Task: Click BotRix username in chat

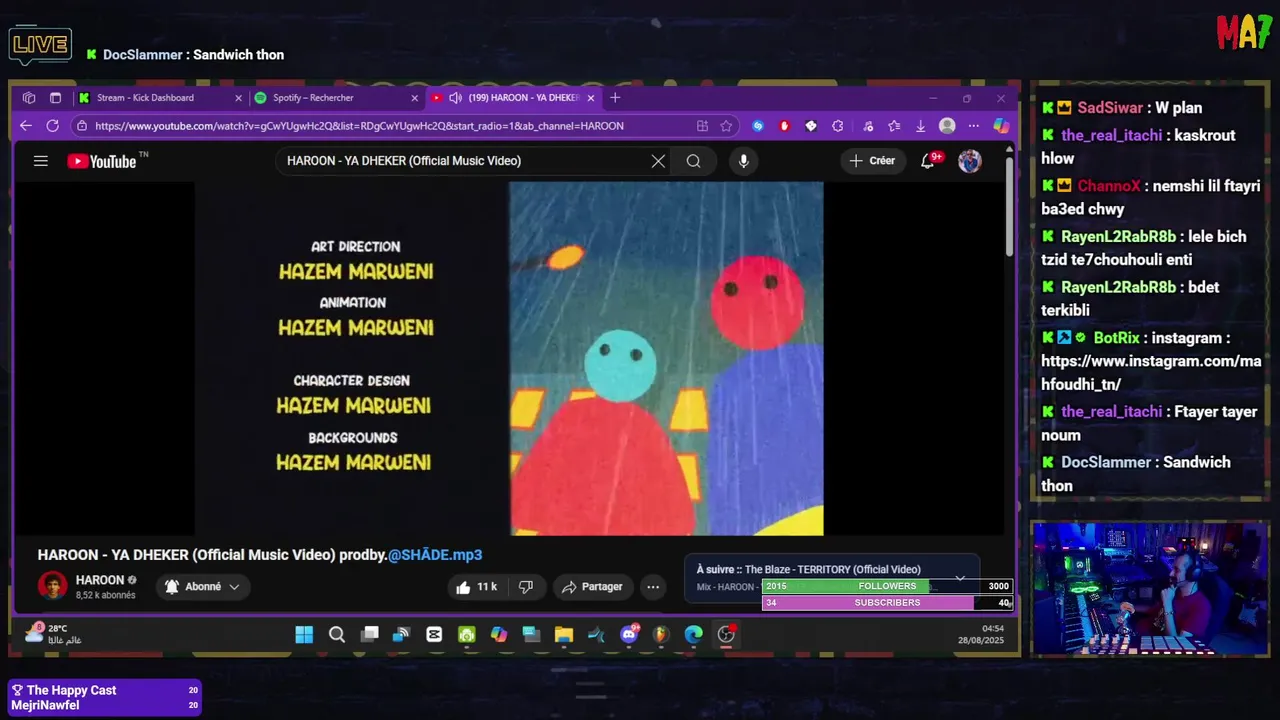Action: 1116,338
